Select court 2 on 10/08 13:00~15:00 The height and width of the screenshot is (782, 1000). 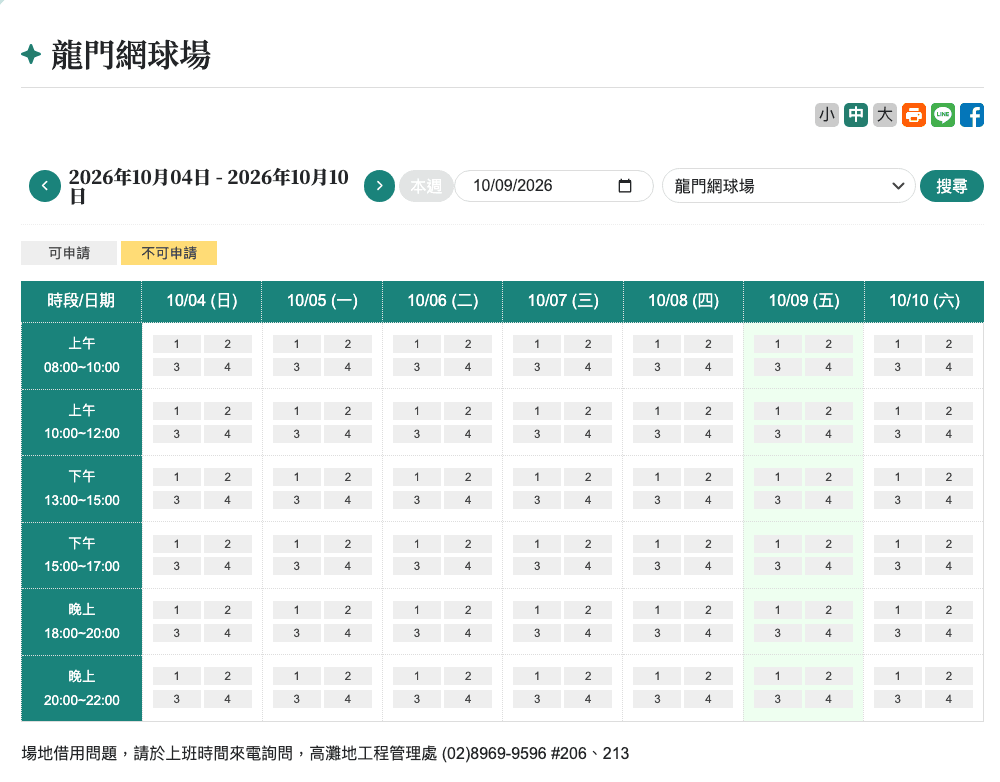click(x=708, y=477)
